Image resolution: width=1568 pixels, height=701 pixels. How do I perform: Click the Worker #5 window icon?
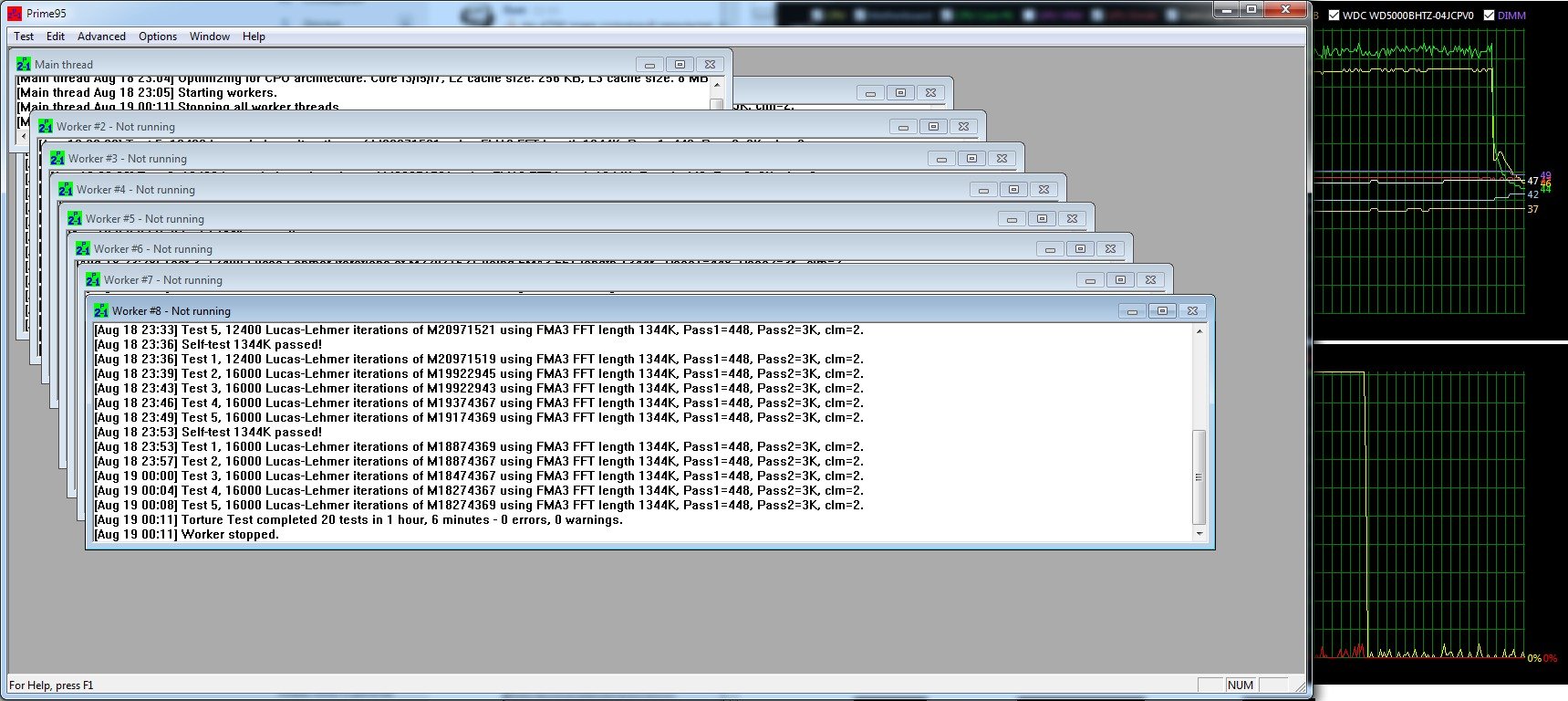click(75, 218)
